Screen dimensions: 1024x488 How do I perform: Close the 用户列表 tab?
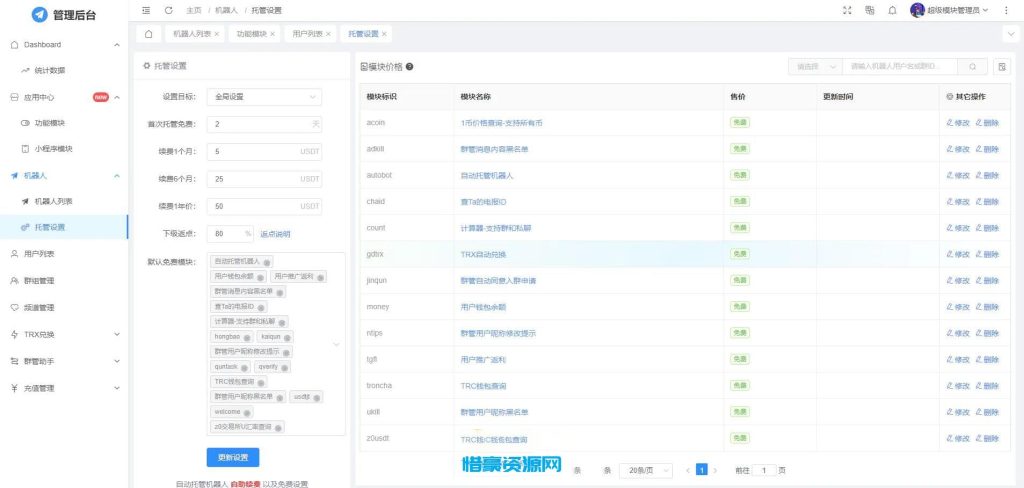pyautogui.click(x=328, y=34)
